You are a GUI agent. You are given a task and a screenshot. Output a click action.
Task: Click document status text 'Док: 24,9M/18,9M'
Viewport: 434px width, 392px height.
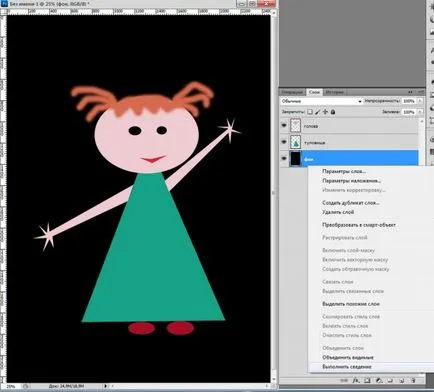click(x=66, y=386)
